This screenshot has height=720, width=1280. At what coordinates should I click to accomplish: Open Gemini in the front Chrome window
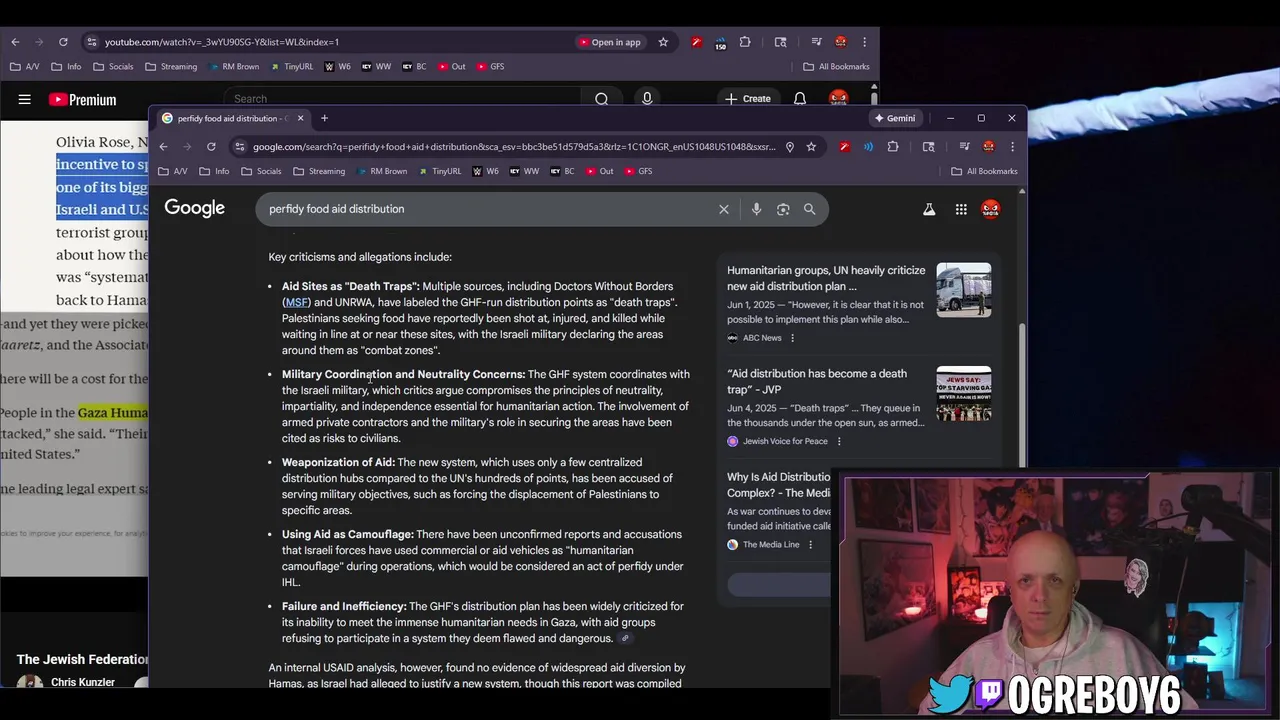point(895,118)
